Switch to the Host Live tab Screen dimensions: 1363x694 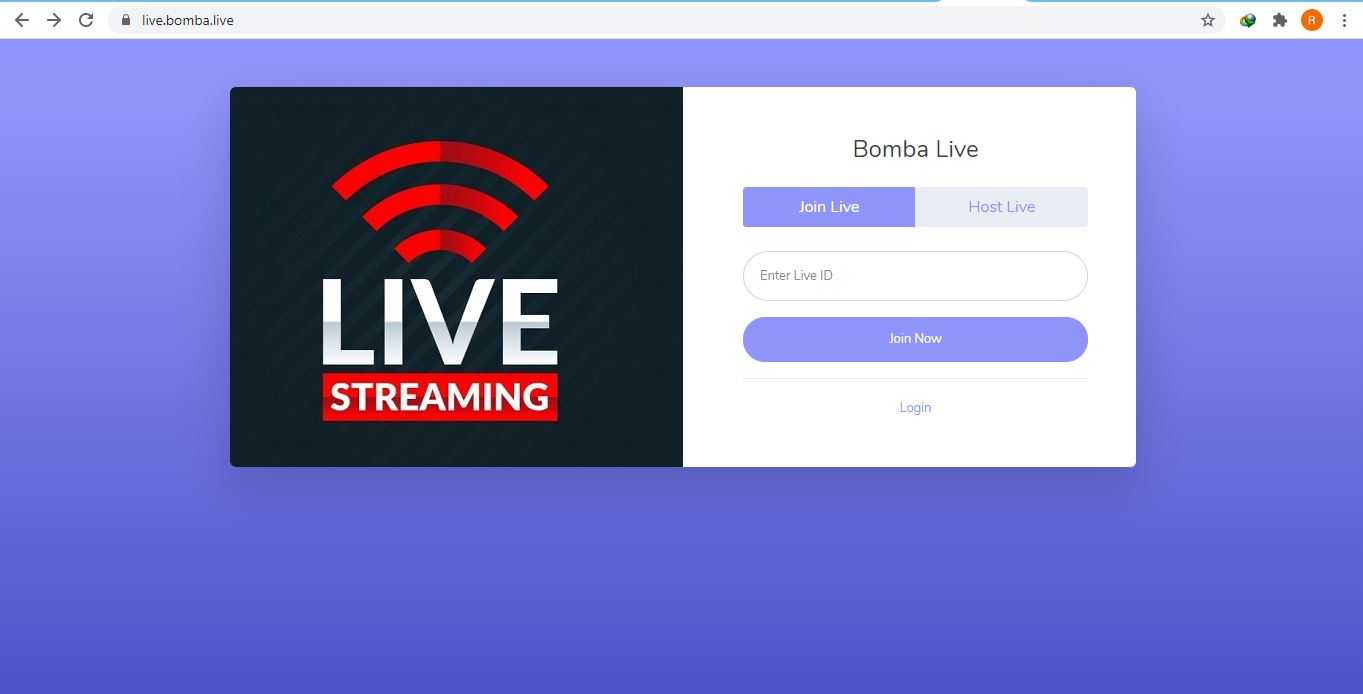pos(1001,207)
